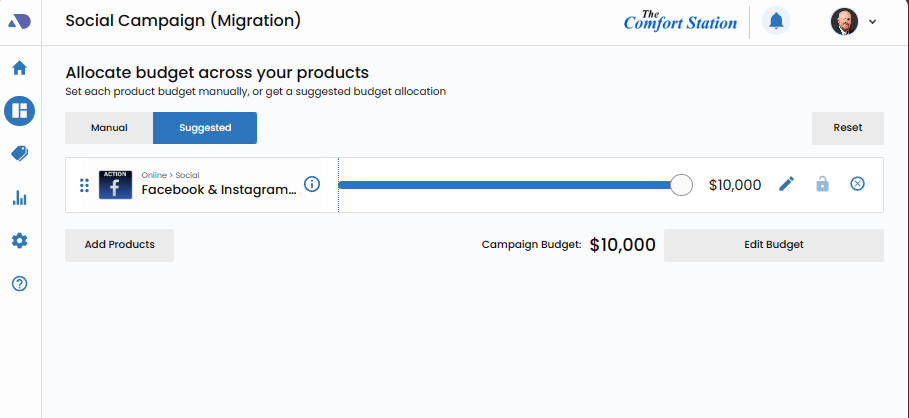Click the budget slider handle

pos(681,185)
